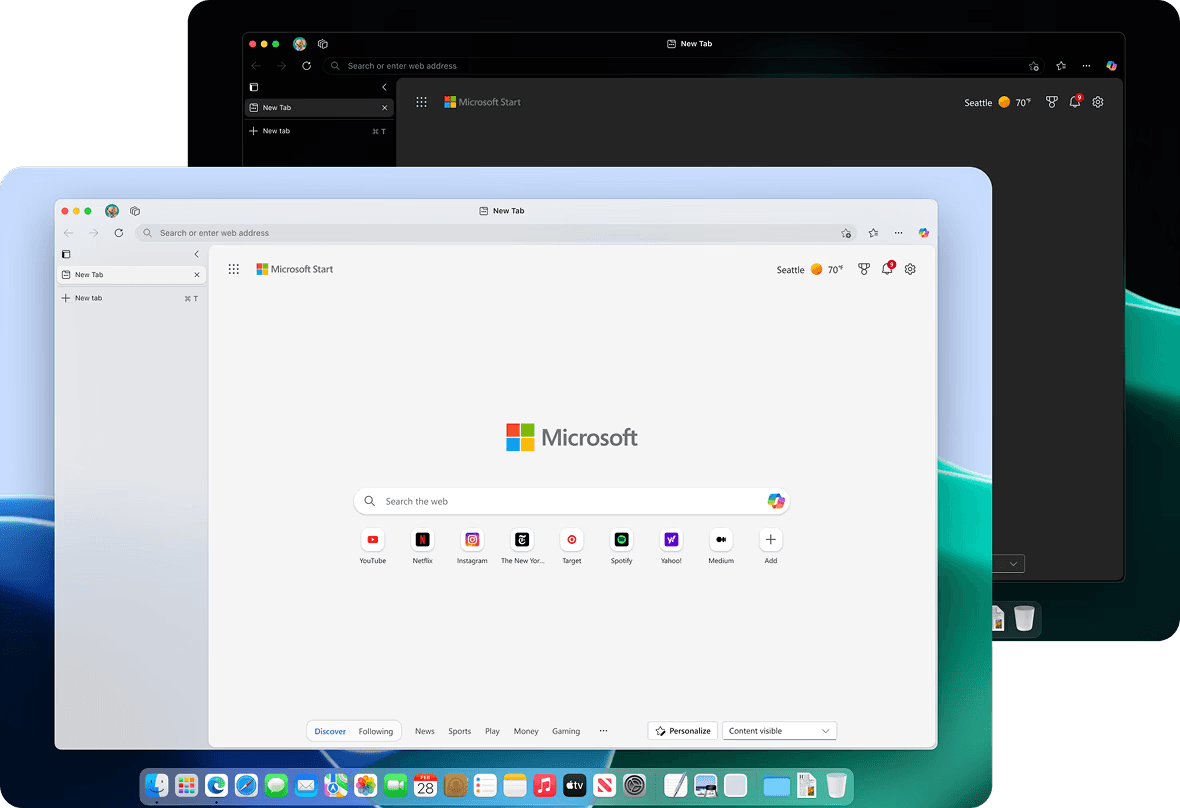Click New tab button in front window sidebar
Screen dimensions: 1180x808
(131, 298)
